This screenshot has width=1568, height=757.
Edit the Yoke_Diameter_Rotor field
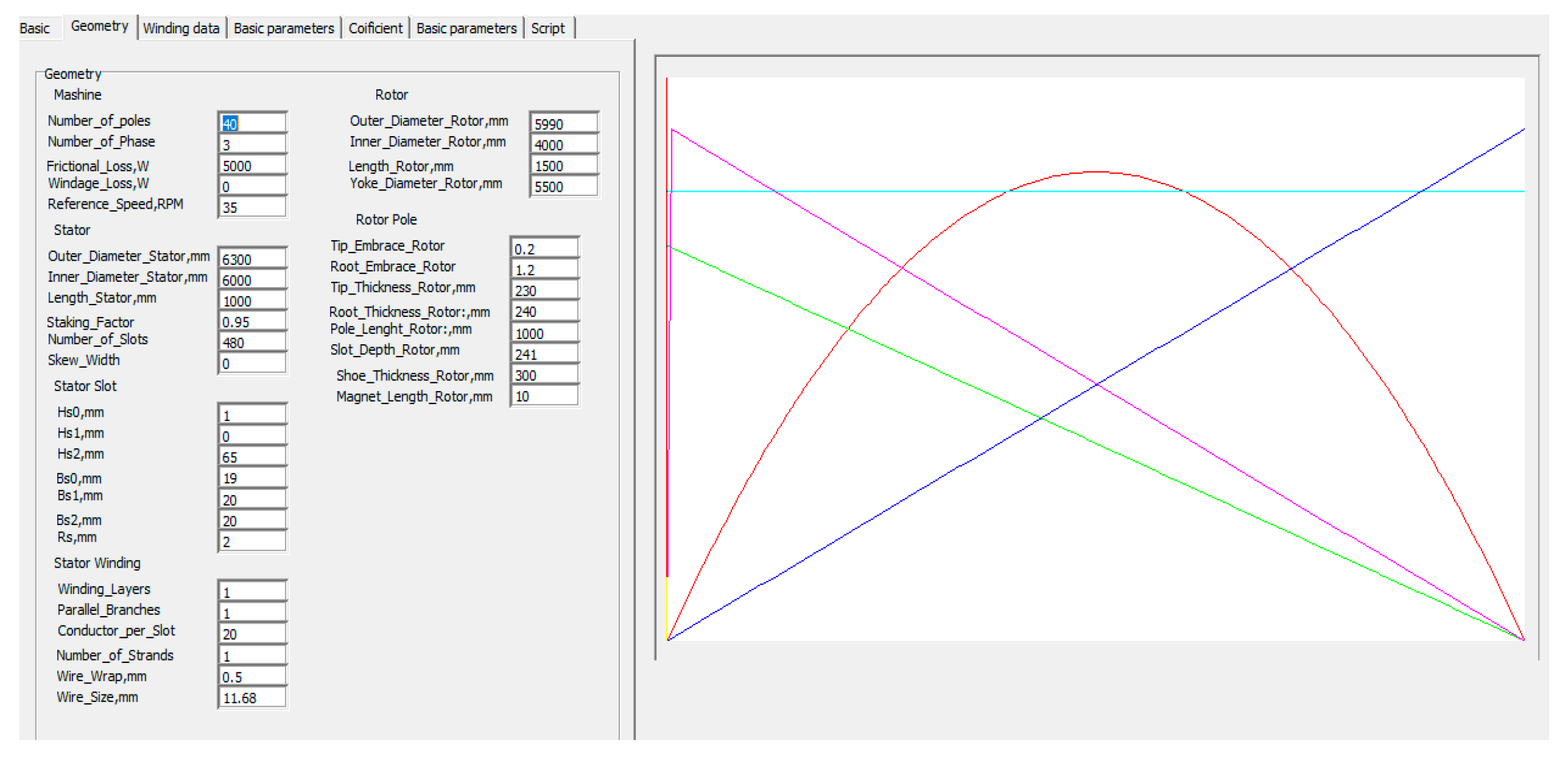pos(564,186)
